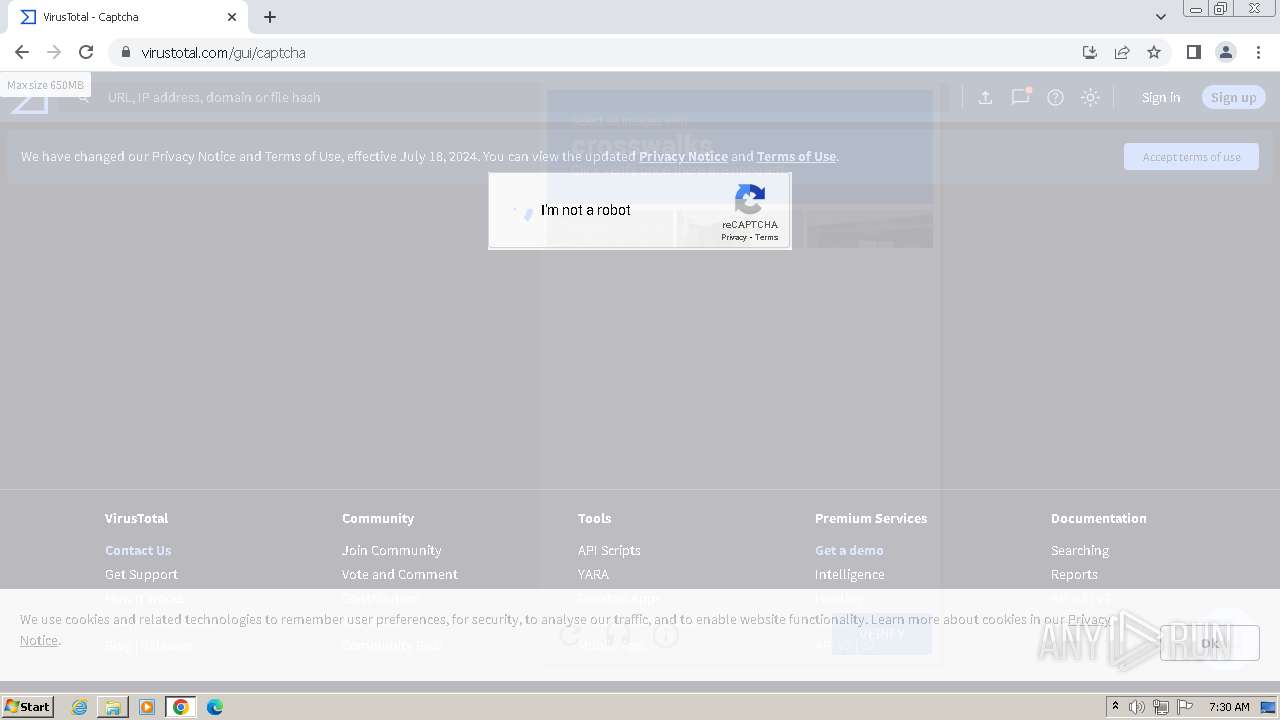Viewport: 1280px width, 720px height.
Task: Click the VirusTotal upload file icon
Action: pyautogui.click(x=985, y=97)
